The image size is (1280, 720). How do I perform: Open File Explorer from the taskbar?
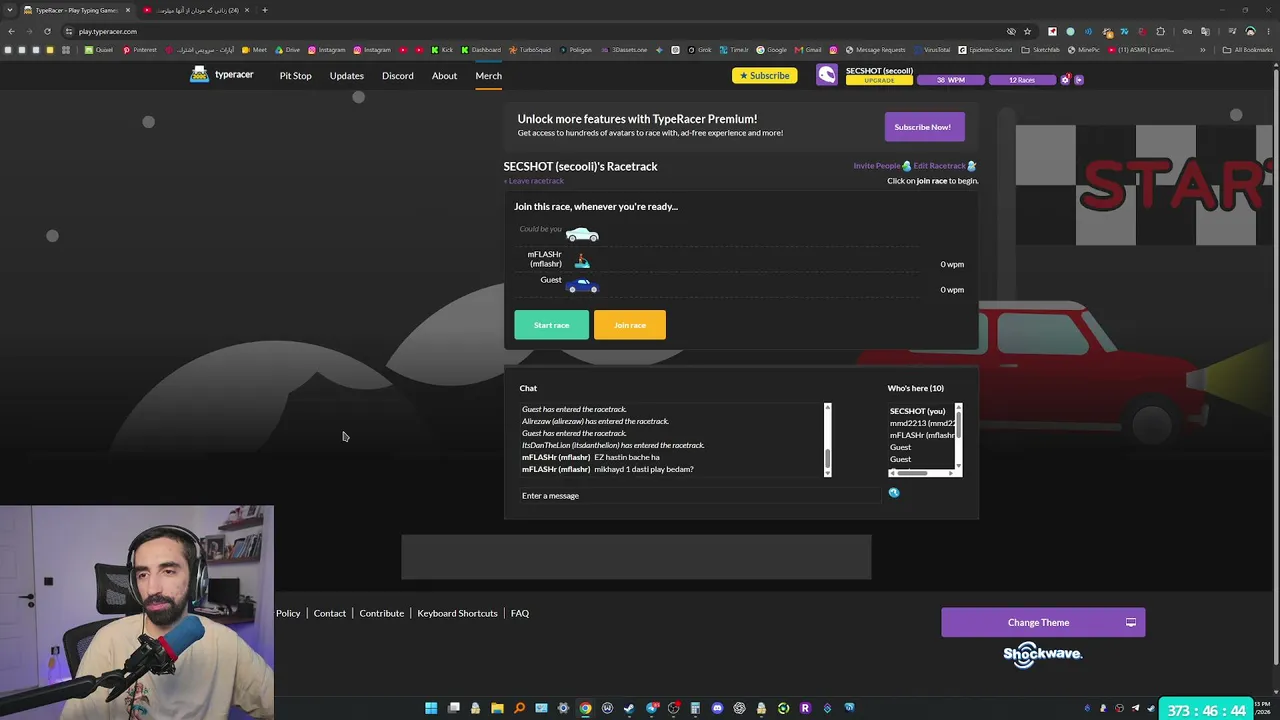coord(497,708)
